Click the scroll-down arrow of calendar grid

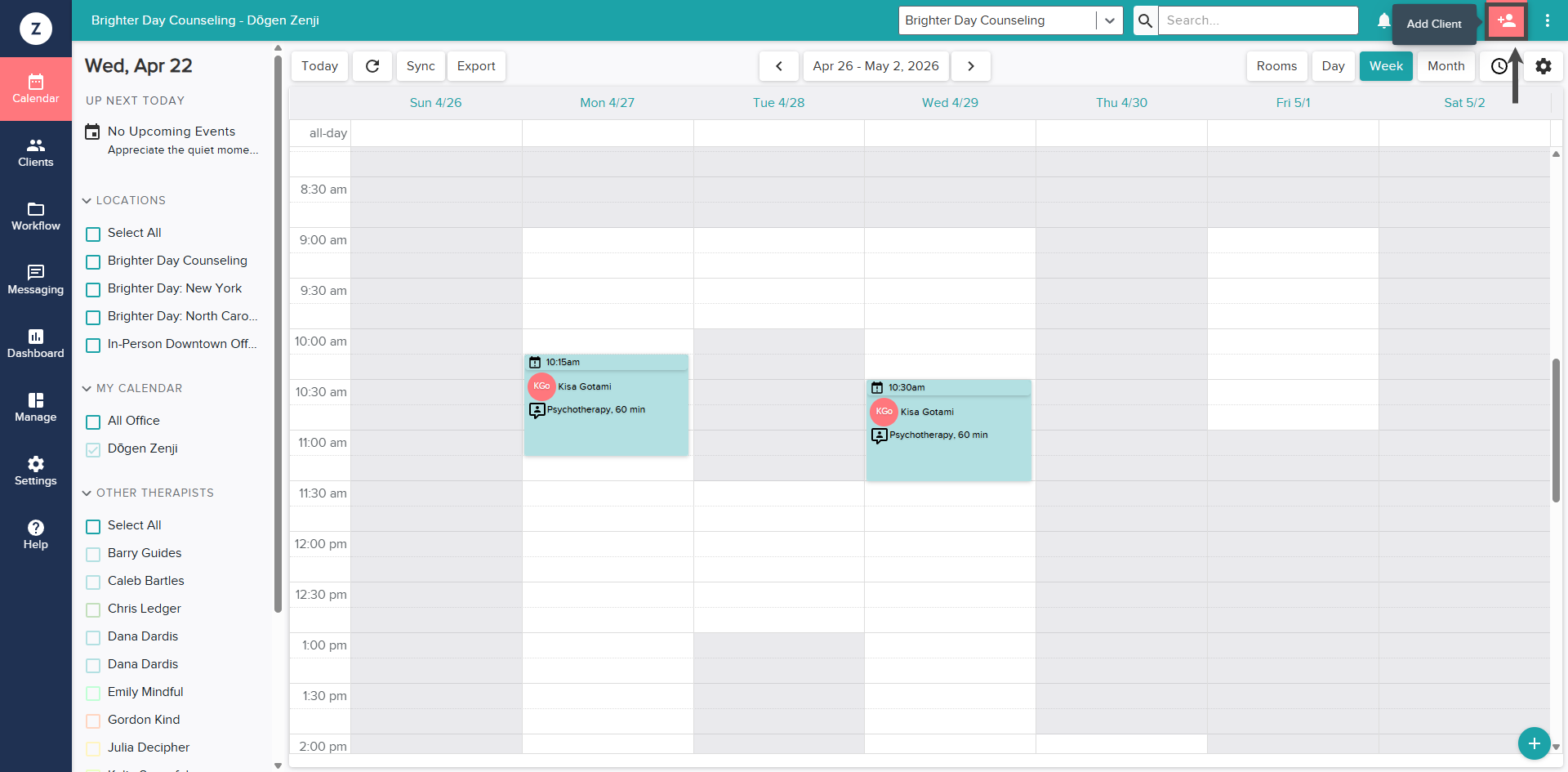[x=1557, y=747]
